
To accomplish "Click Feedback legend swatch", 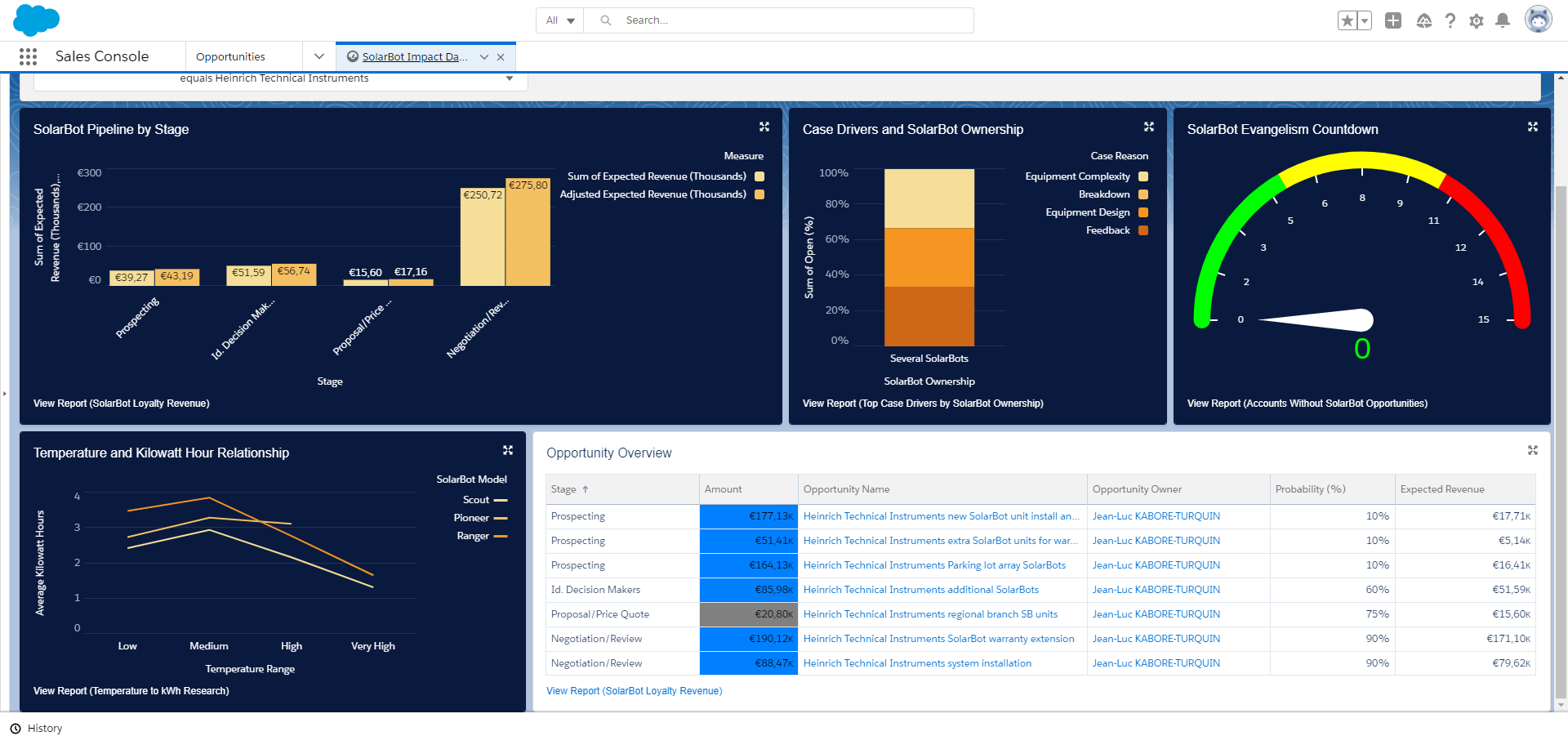I will coord(1143,230).
